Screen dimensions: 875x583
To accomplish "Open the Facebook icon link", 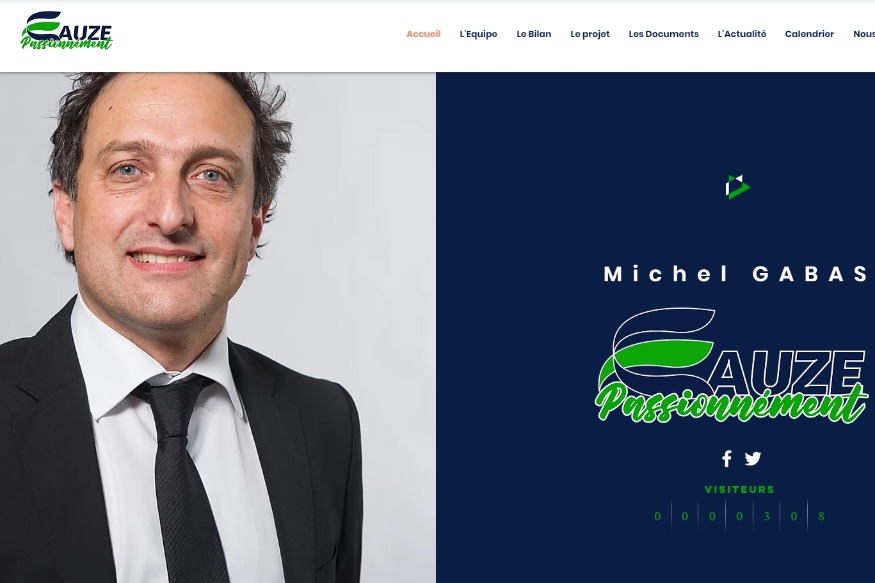I will [x=727, y=459].
